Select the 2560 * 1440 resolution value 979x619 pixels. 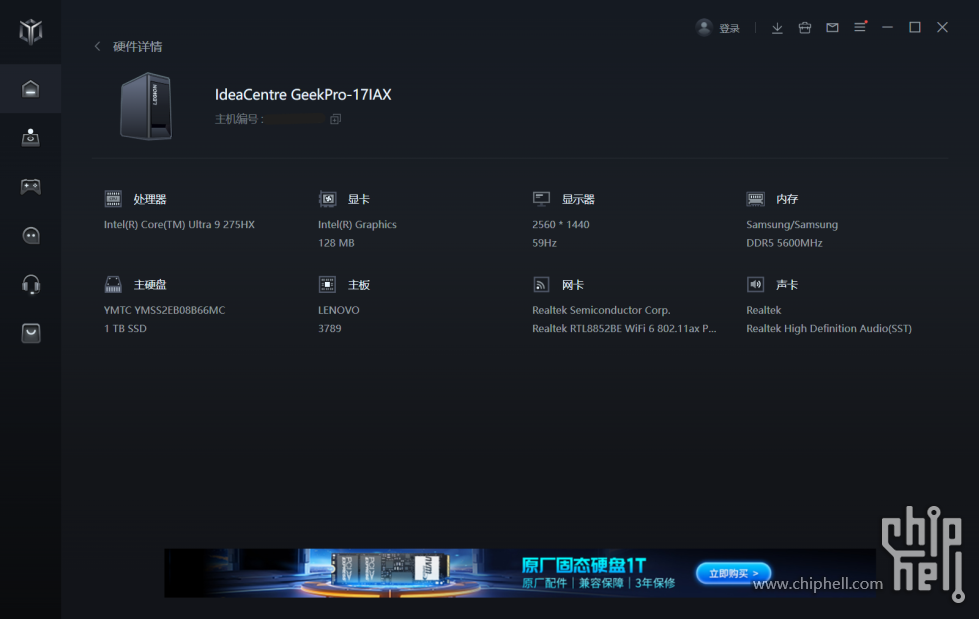click(x=561, y=224)
